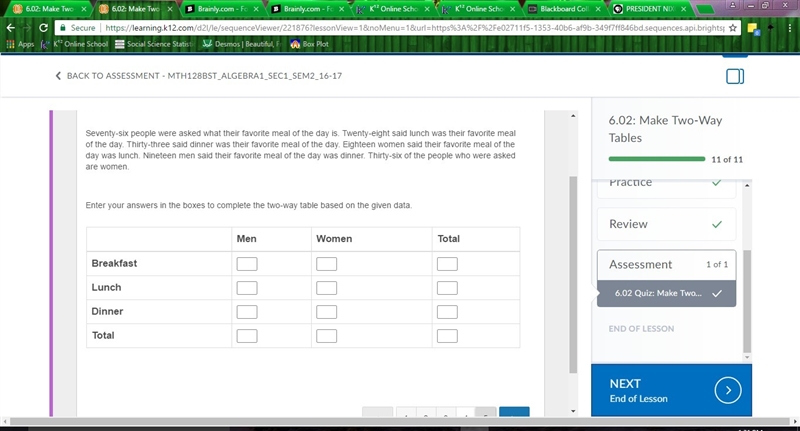
Task: Click Breakfast Total input box
Action: click(x=447, y=264)
